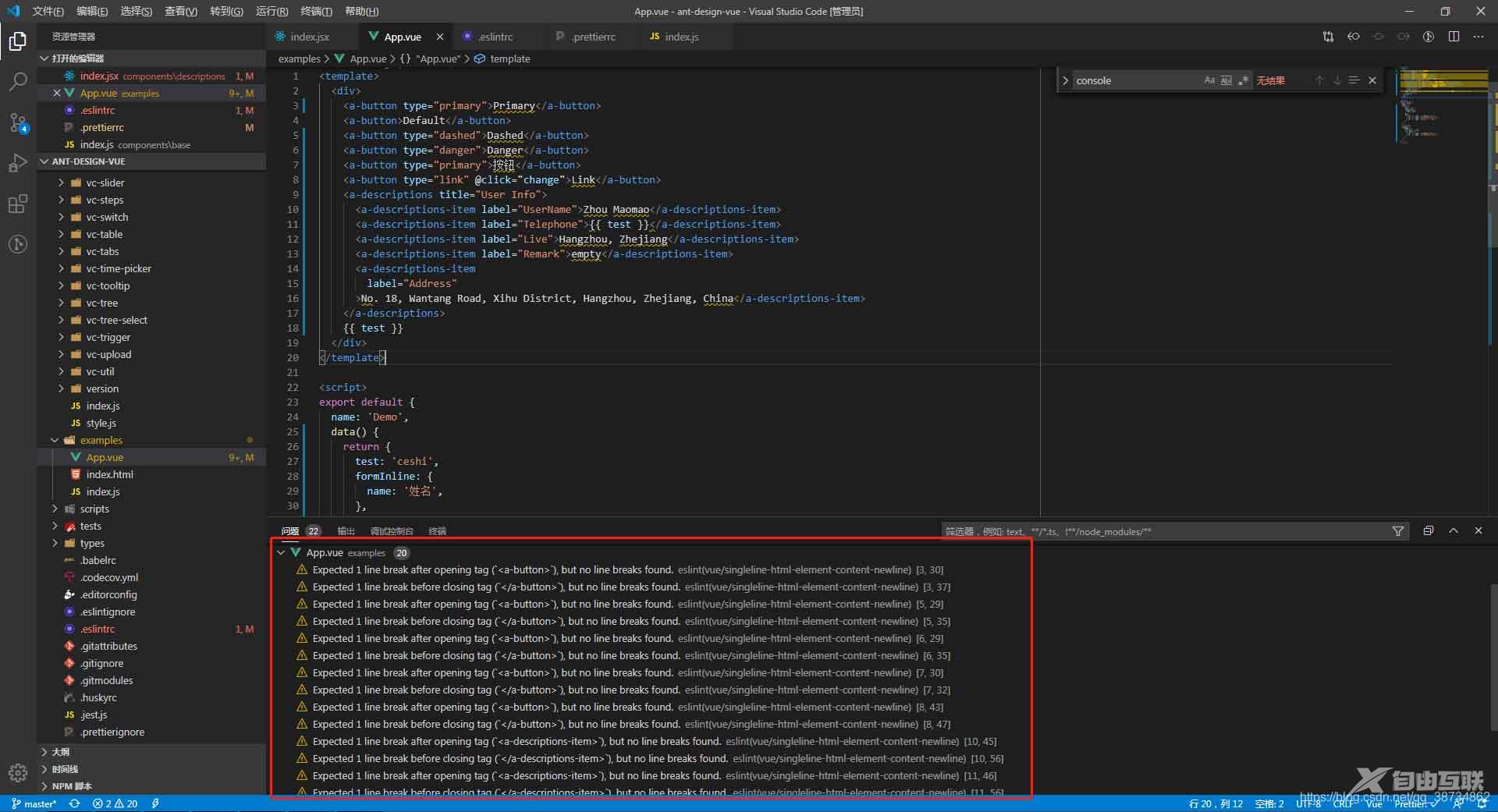The height and width of the screenshot is (812, 1498).
Task: Click Find in Selection icon
Action: pyautogui.click(x=1354, y=80)
